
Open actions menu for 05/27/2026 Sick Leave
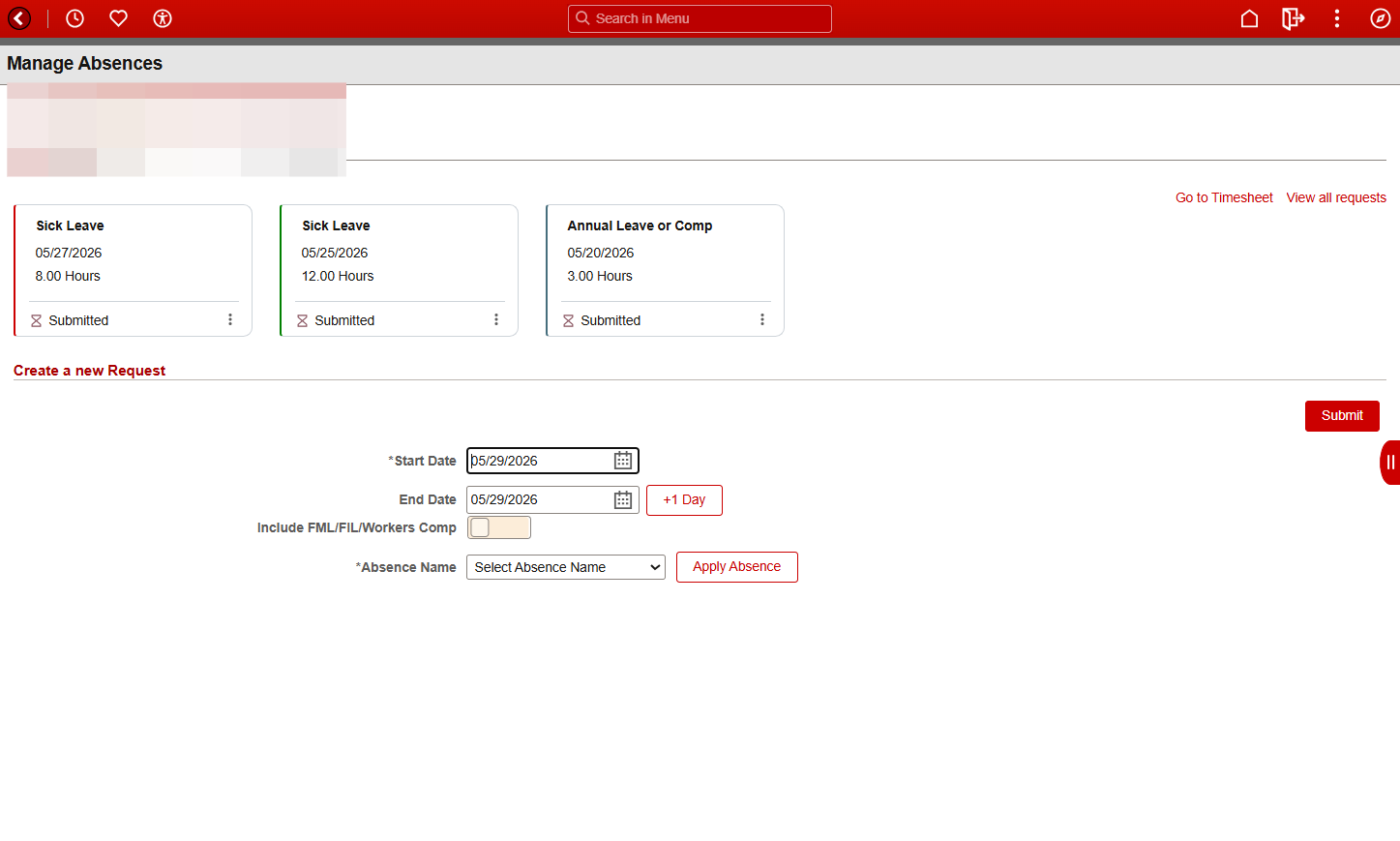click(230, 319)
